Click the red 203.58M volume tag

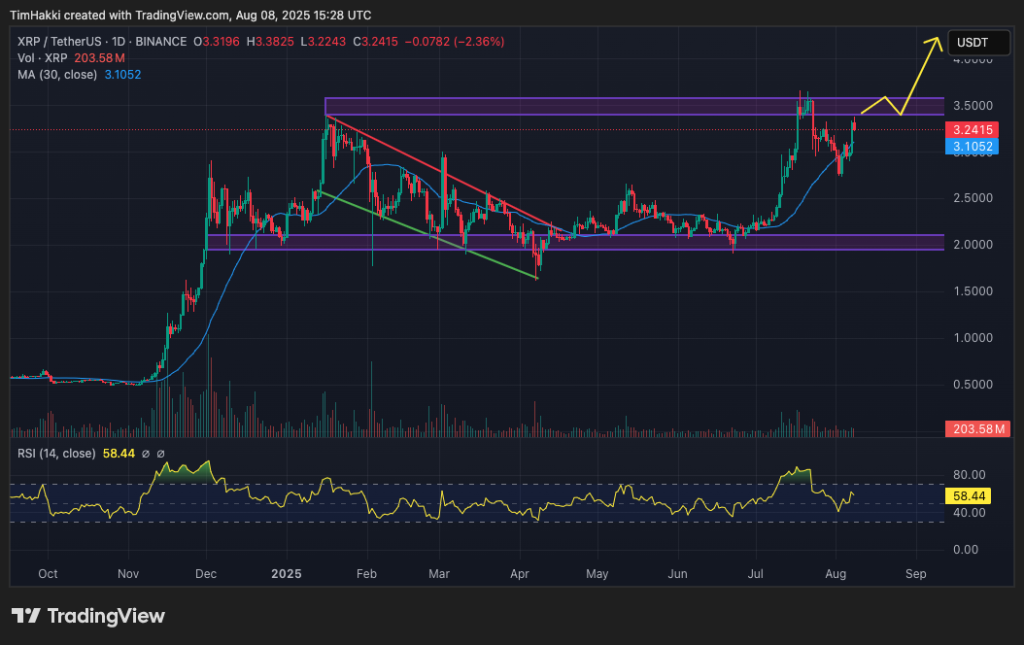[976, 429]
